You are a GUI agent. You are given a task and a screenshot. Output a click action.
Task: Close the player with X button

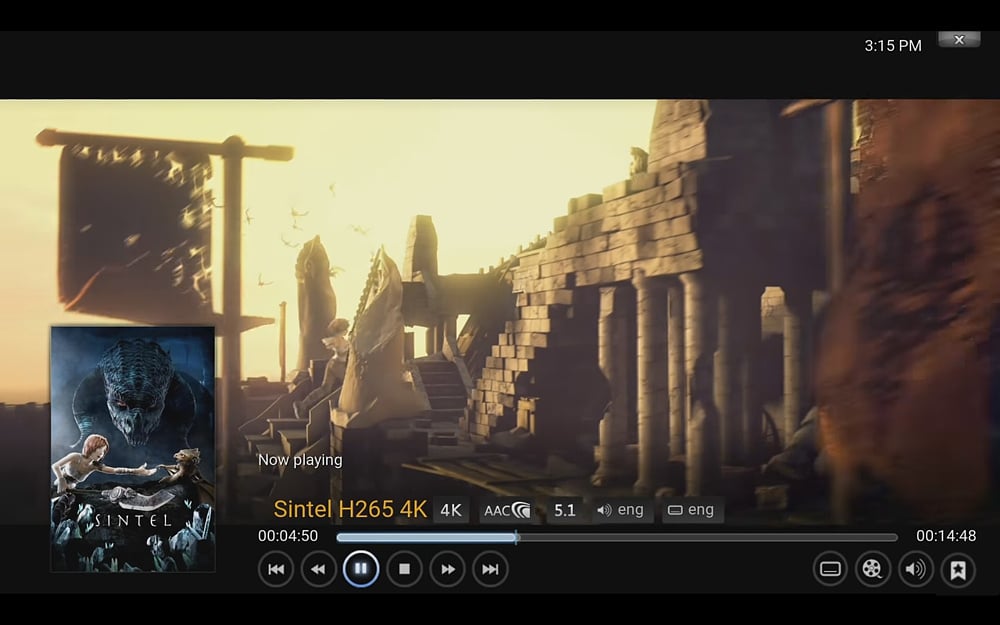pyautogui.click(x=959, y=40)
